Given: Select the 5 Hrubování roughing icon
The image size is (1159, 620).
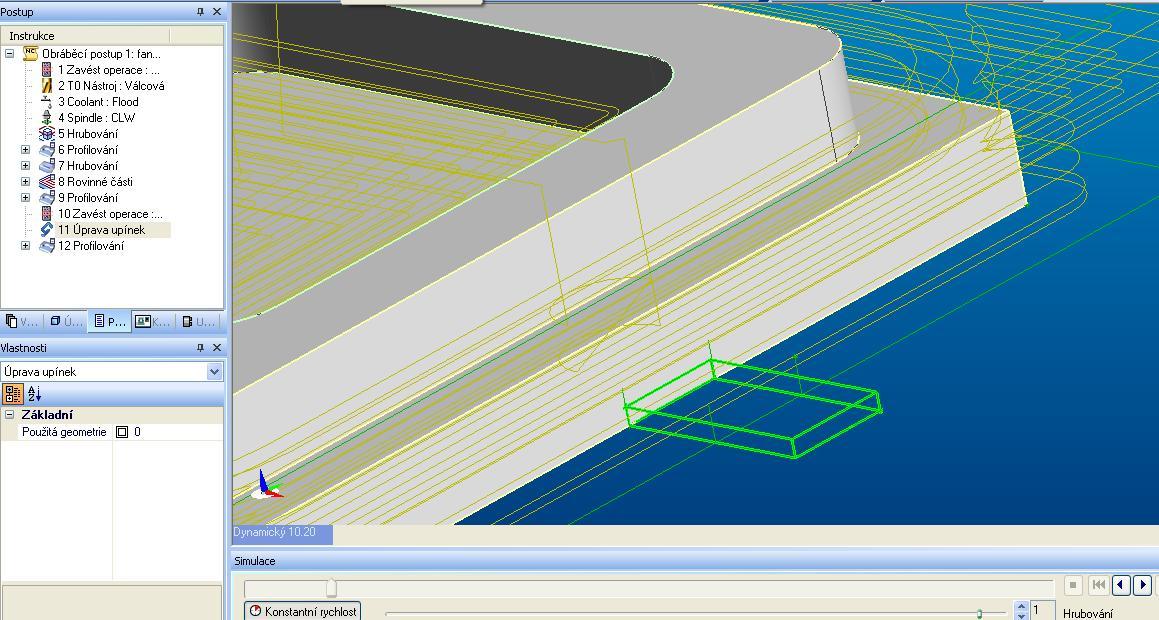Looking at the screenshot, I should click(x=46, y=134).
